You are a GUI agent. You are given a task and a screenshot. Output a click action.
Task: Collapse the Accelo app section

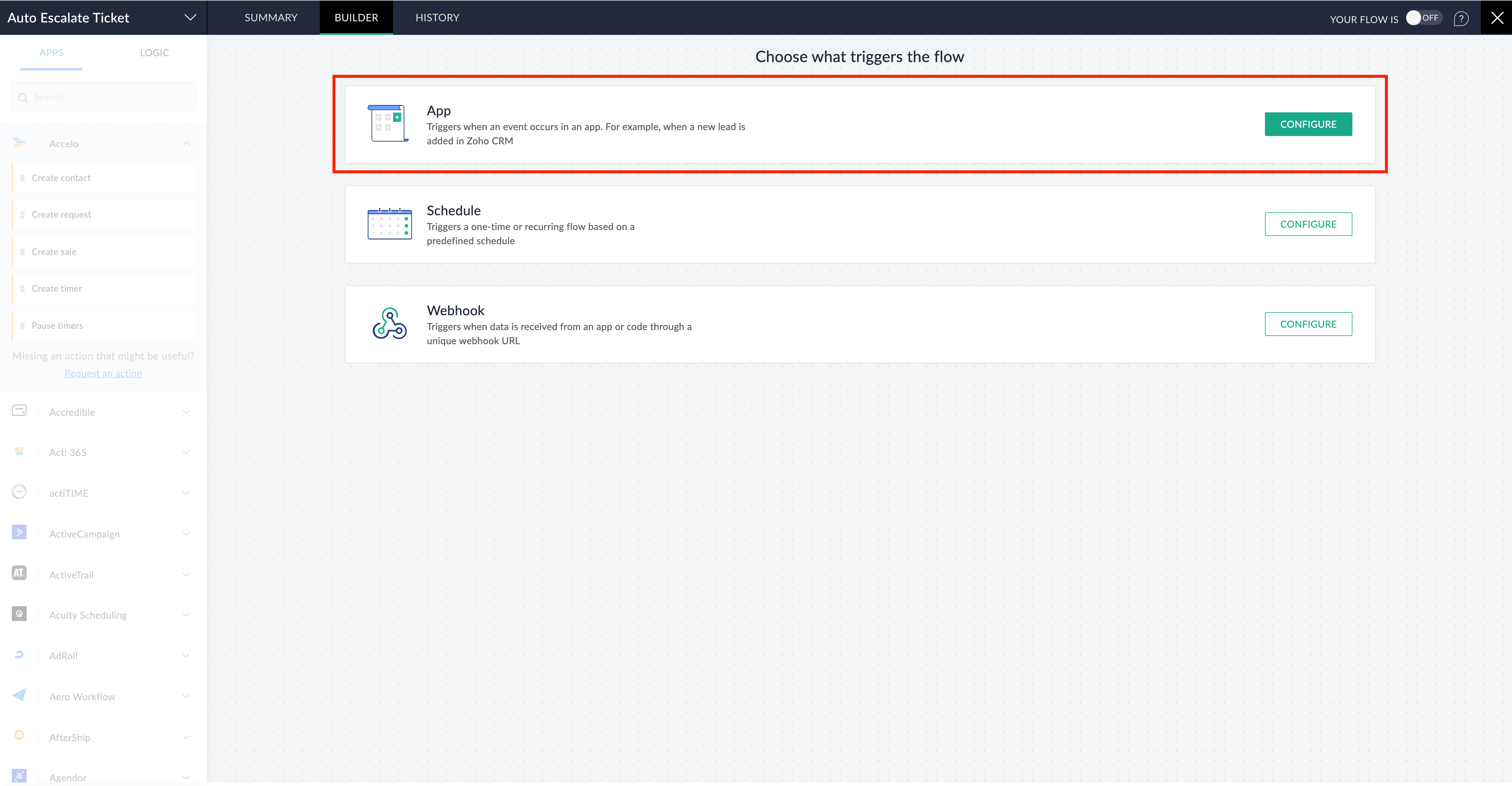tap(186, 144)
